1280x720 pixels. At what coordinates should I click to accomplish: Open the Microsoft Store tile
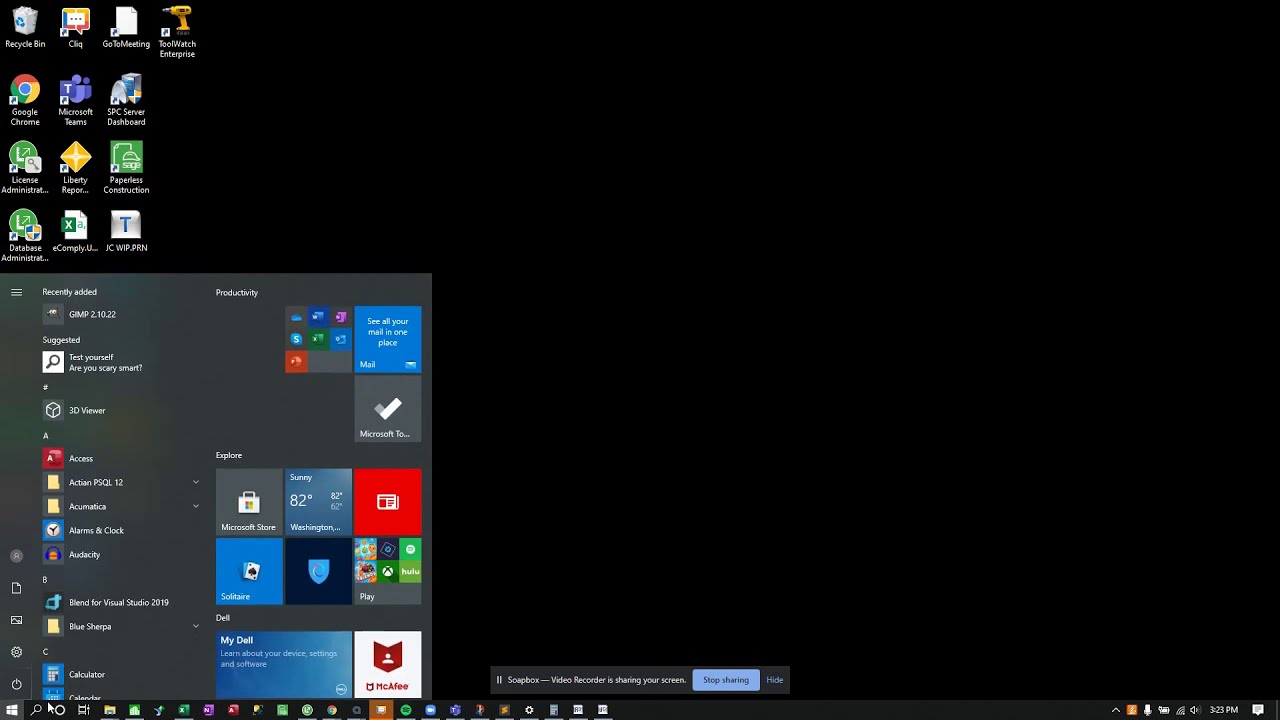tap(249, 502)
